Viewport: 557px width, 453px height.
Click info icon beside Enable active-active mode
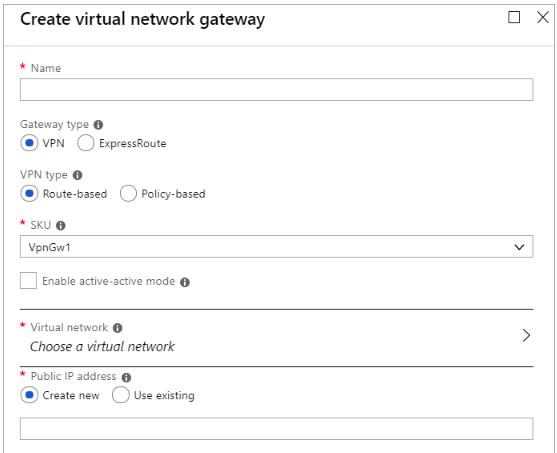click(185, 282)
